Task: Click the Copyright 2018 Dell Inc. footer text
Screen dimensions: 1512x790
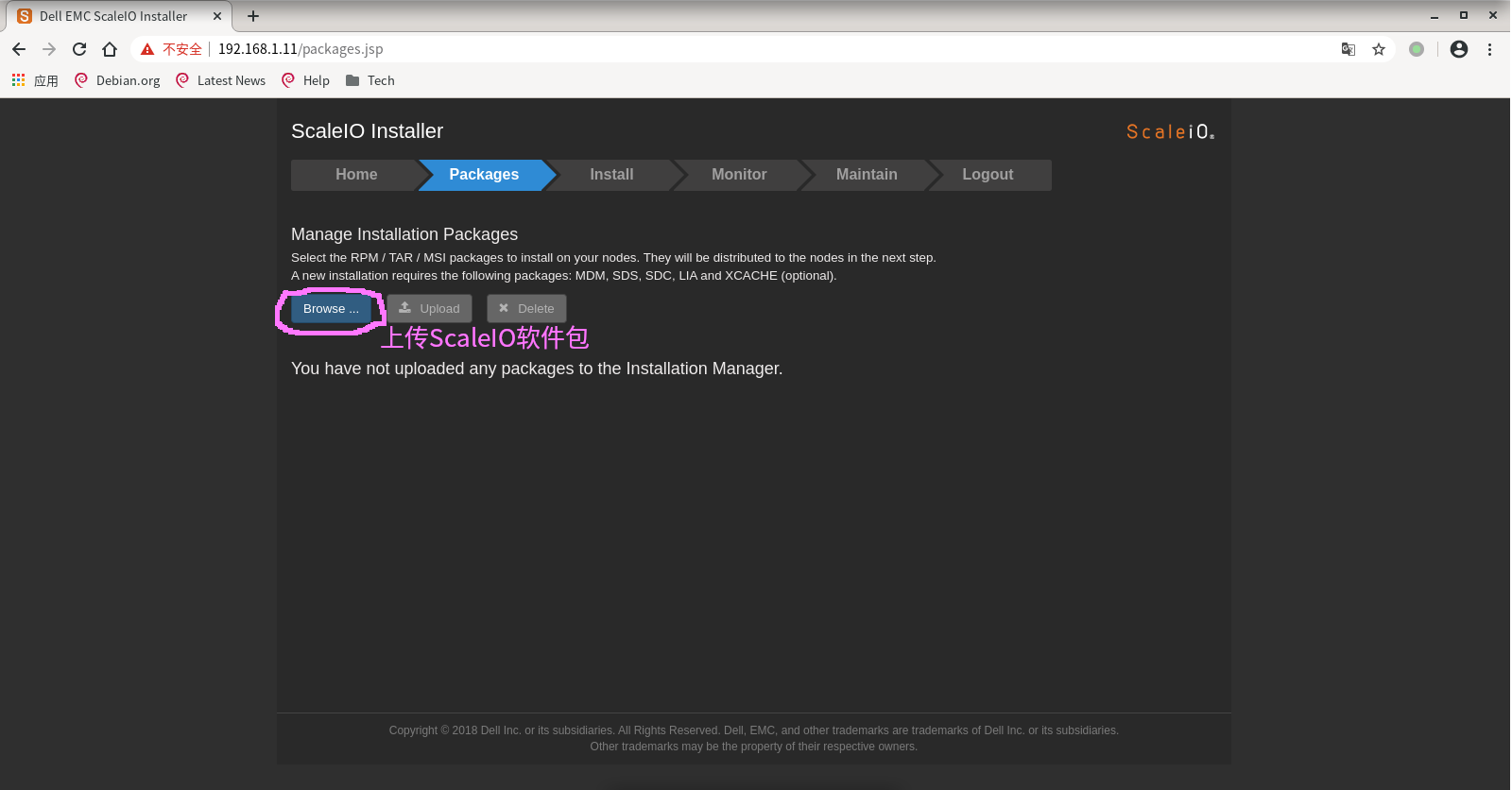Action: coord(753,730)
